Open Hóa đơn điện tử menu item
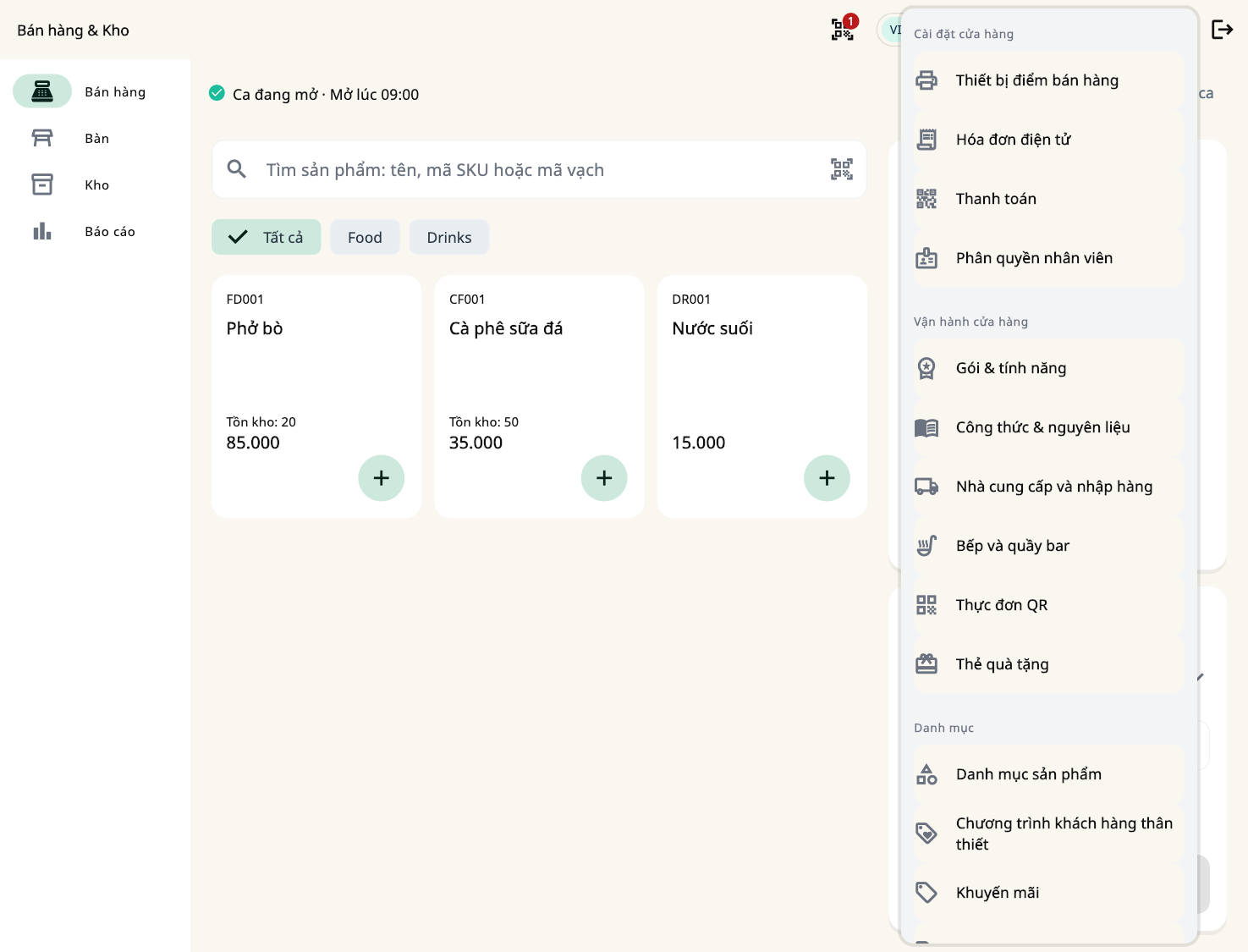 click(x=1049, y=140)
